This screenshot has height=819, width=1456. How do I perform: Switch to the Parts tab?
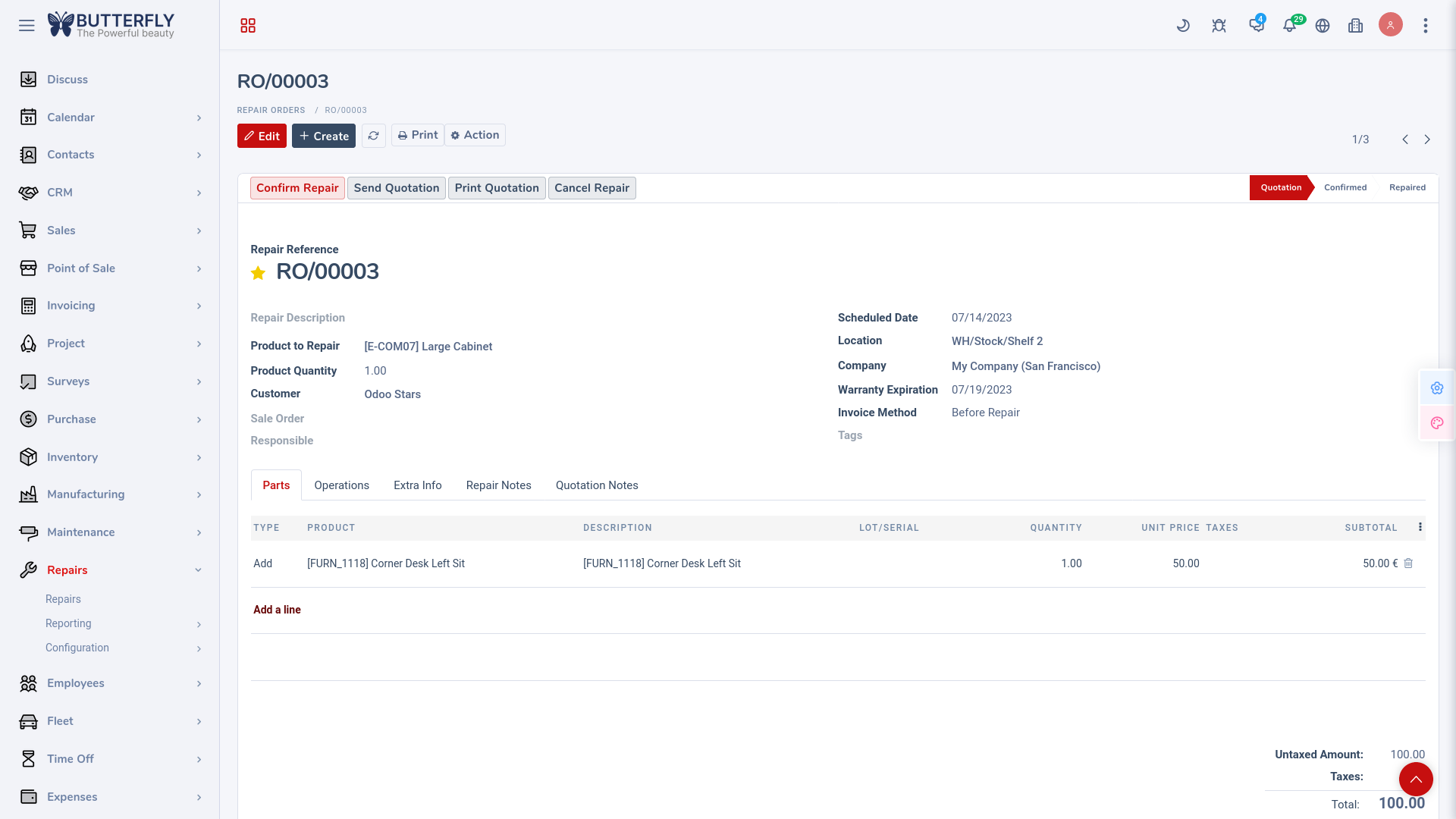[276, 485]
